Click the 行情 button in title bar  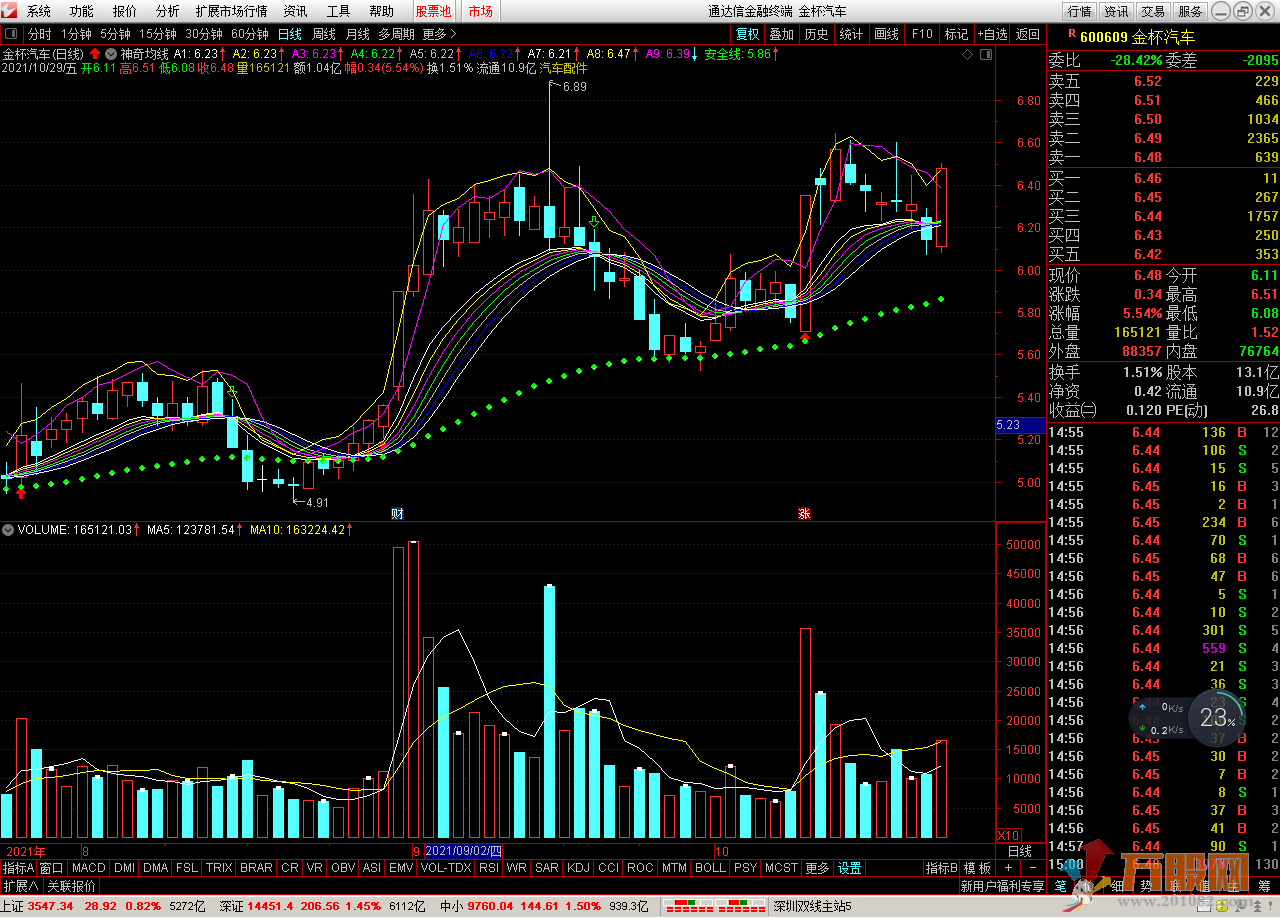(x=1079, y=12)
